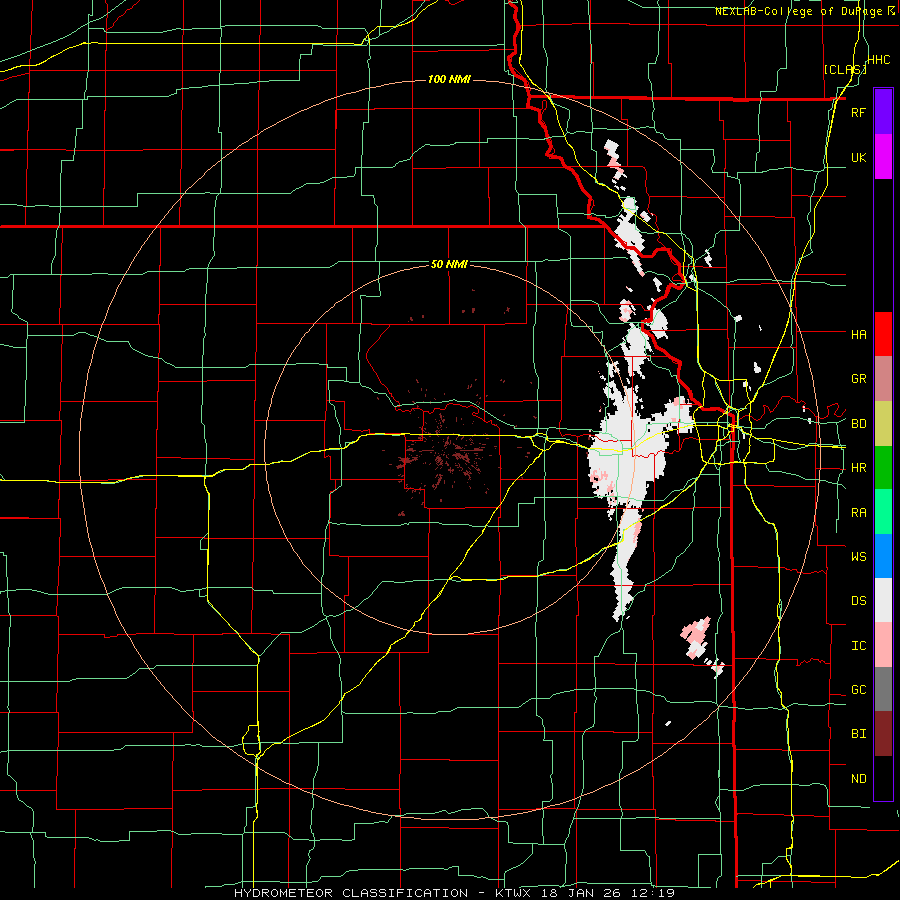Screen dimensions: 900x900
Task: Click the 'WS' legend label
Action: (858, 557)
